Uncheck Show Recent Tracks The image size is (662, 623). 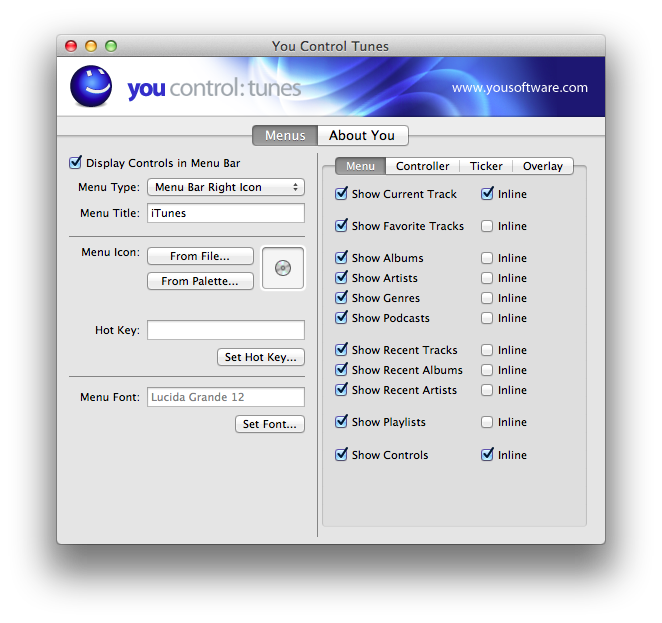[341, 349]
